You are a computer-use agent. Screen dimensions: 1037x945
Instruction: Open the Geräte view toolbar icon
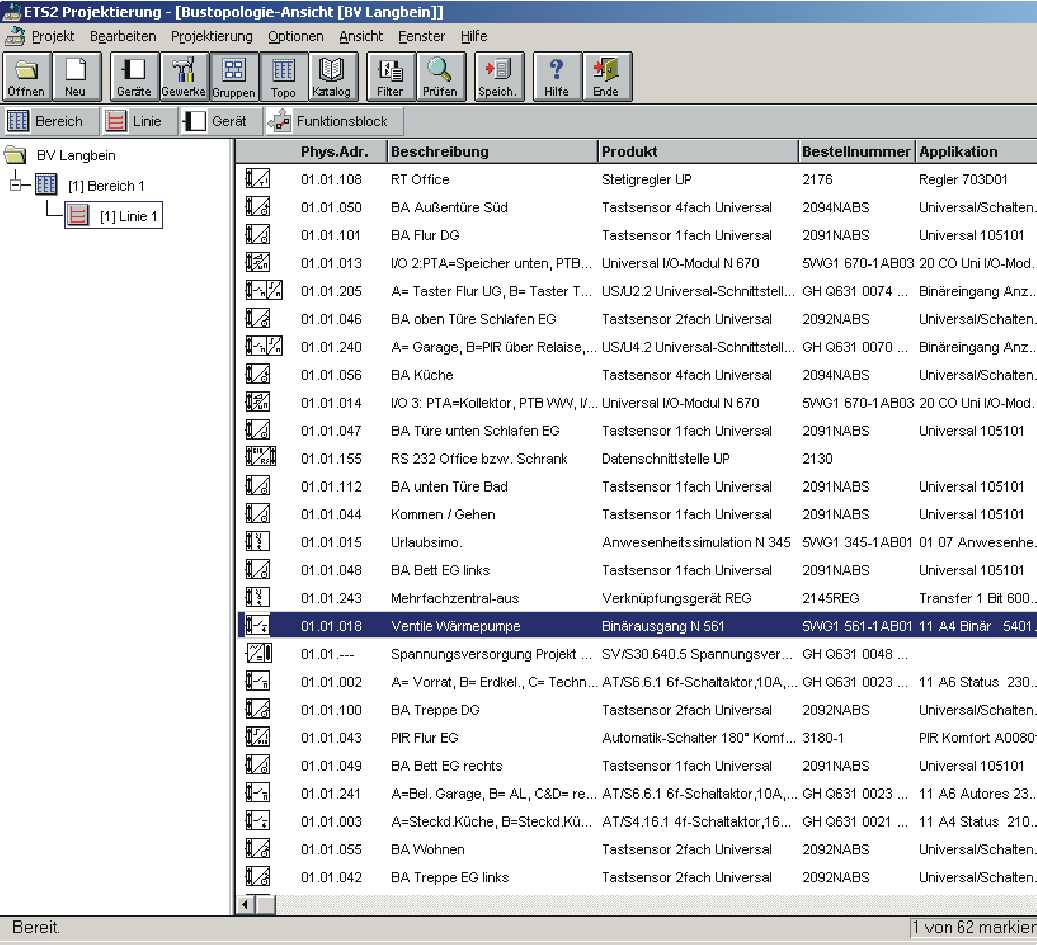point(134,77)
